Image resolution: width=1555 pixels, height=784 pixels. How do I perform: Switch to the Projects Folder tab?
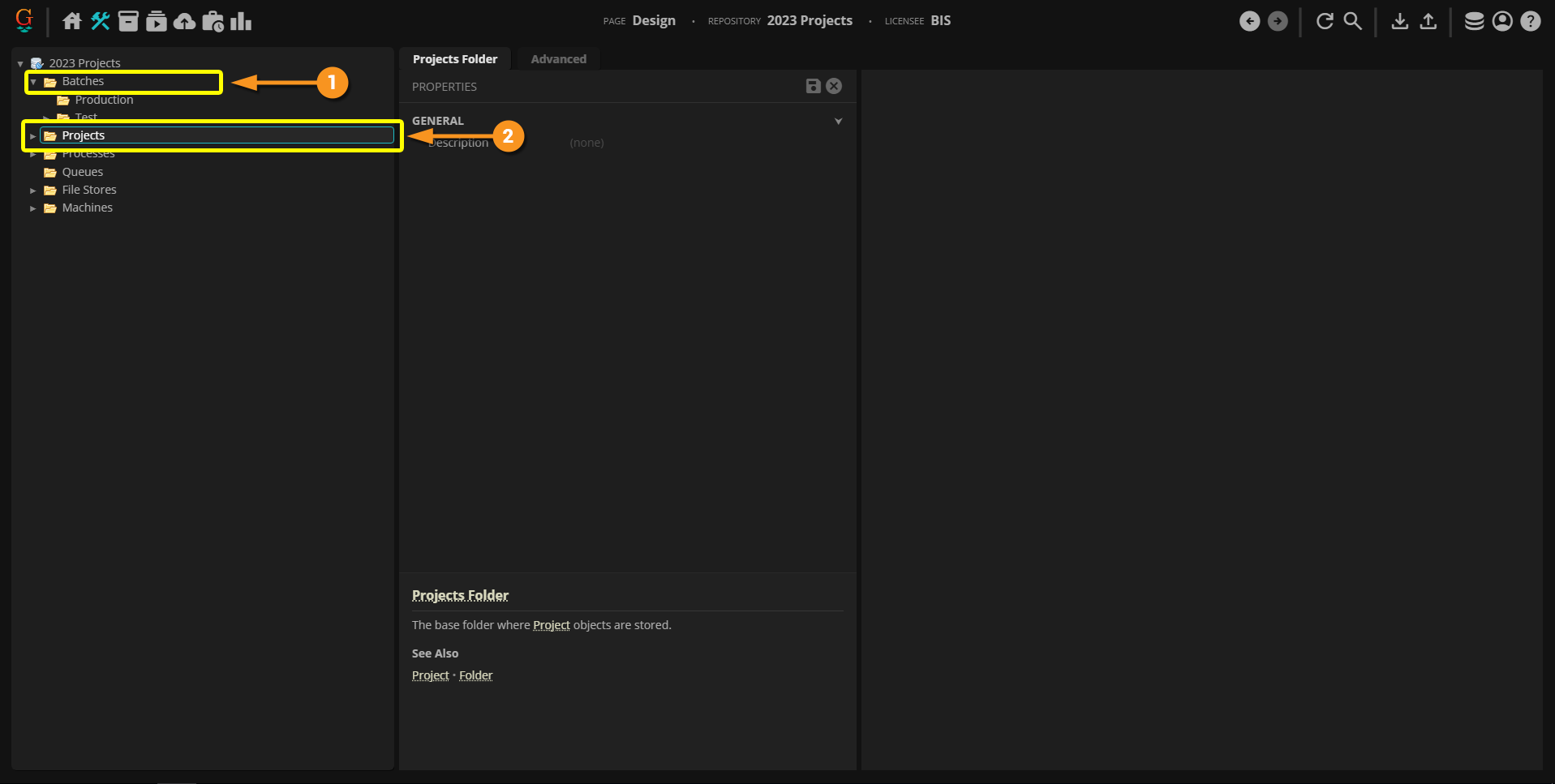click(x=455, y=59)
